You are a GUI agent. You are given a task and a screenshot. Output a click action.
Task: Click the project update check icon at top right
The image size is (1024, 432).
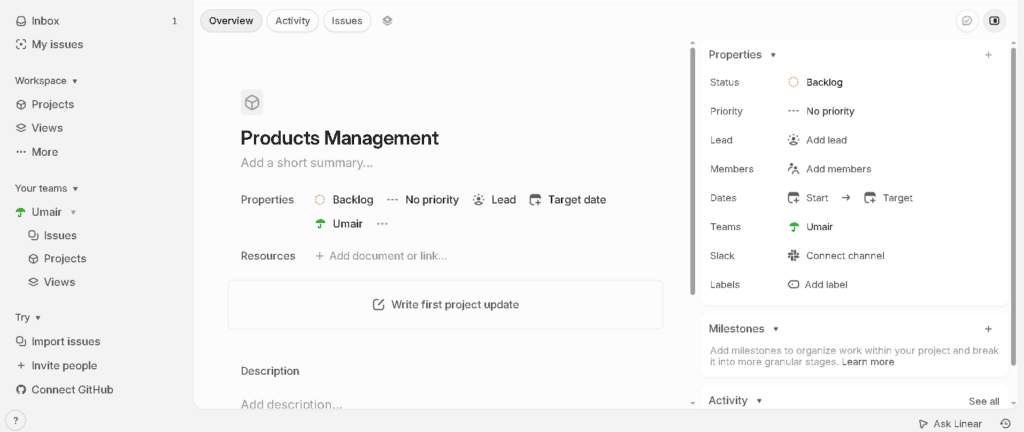967,21
